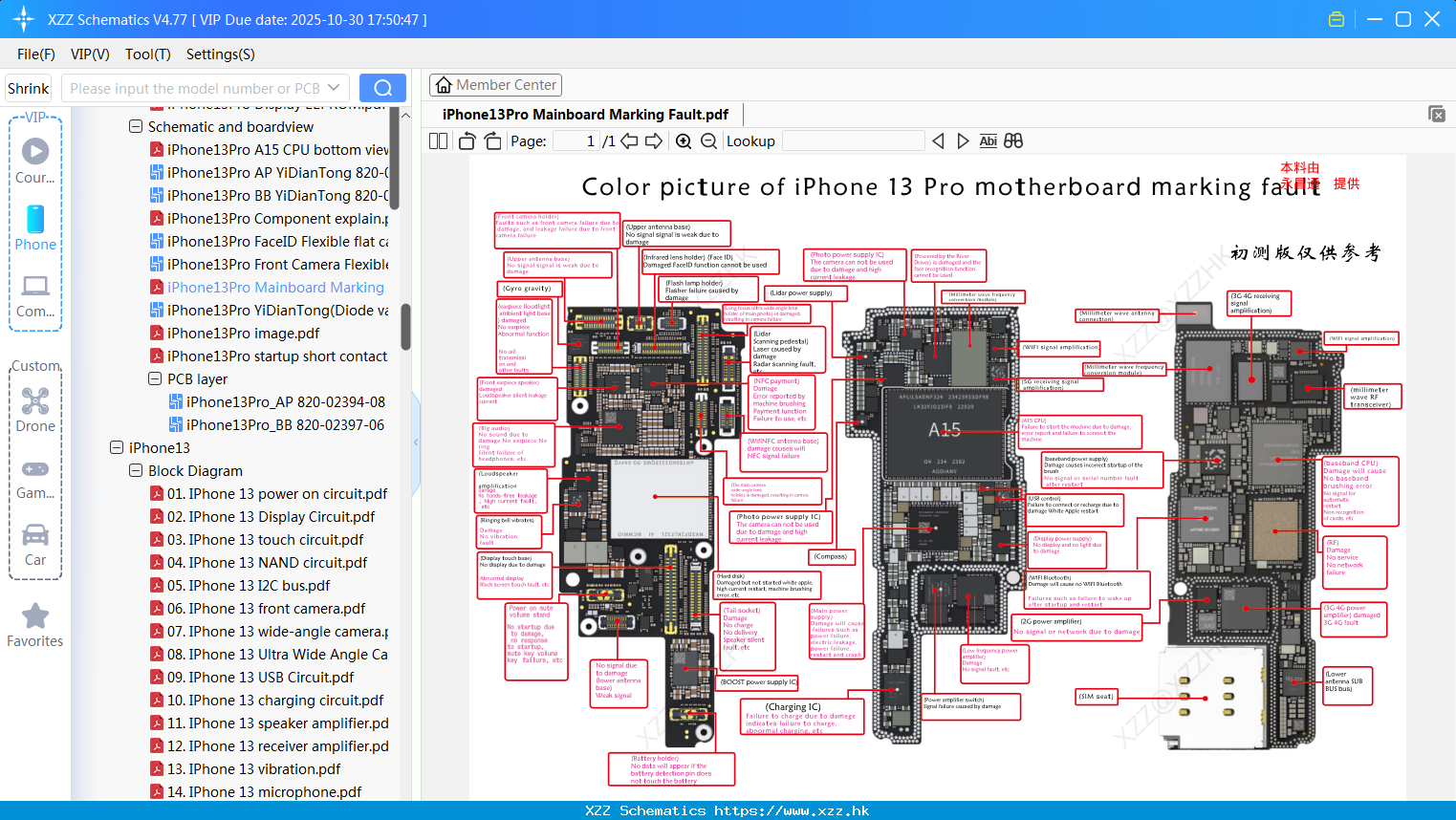Viewport: 1456px width, 820px height.
Task: Open iPhone13Pro FaceID Flexible flat cable
Action: [270, 241]
